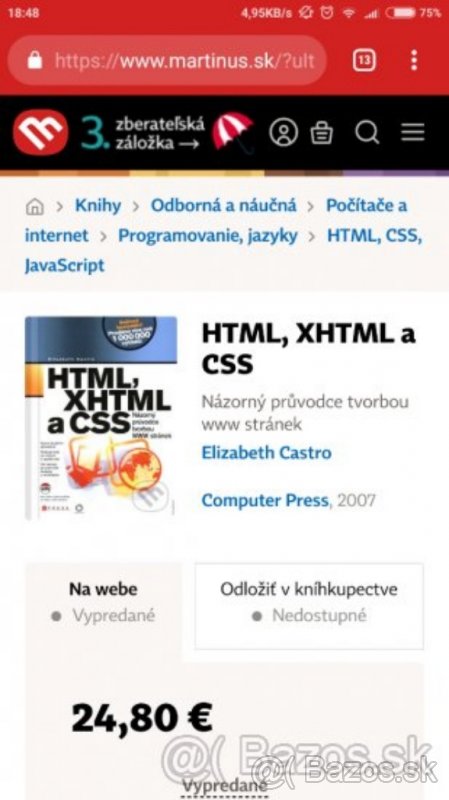Open author Elizabeth Castro link
This screenshot has width=449, height=800.
[x=266, y=453]
